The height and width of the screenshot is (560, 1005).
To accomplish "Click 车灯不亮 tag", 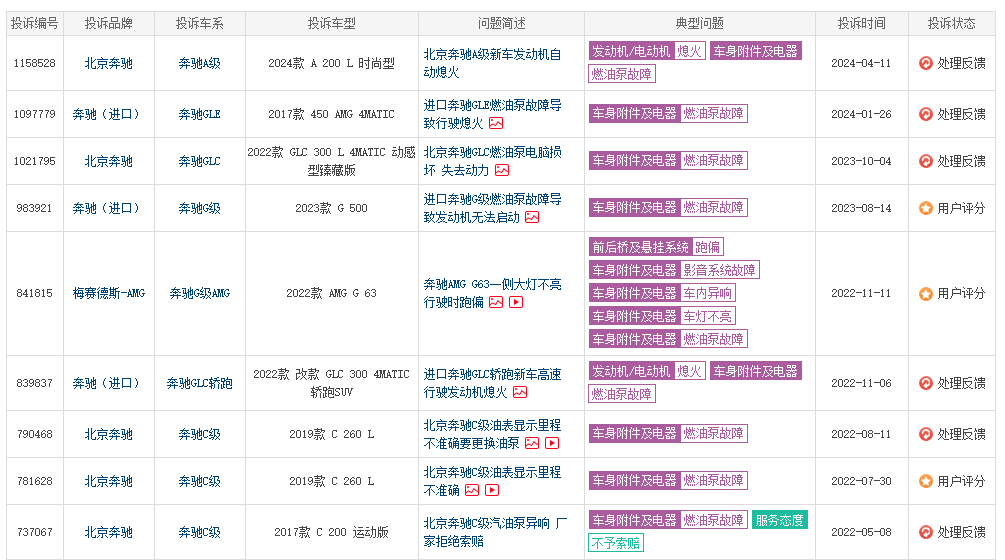I will point(708,316).
